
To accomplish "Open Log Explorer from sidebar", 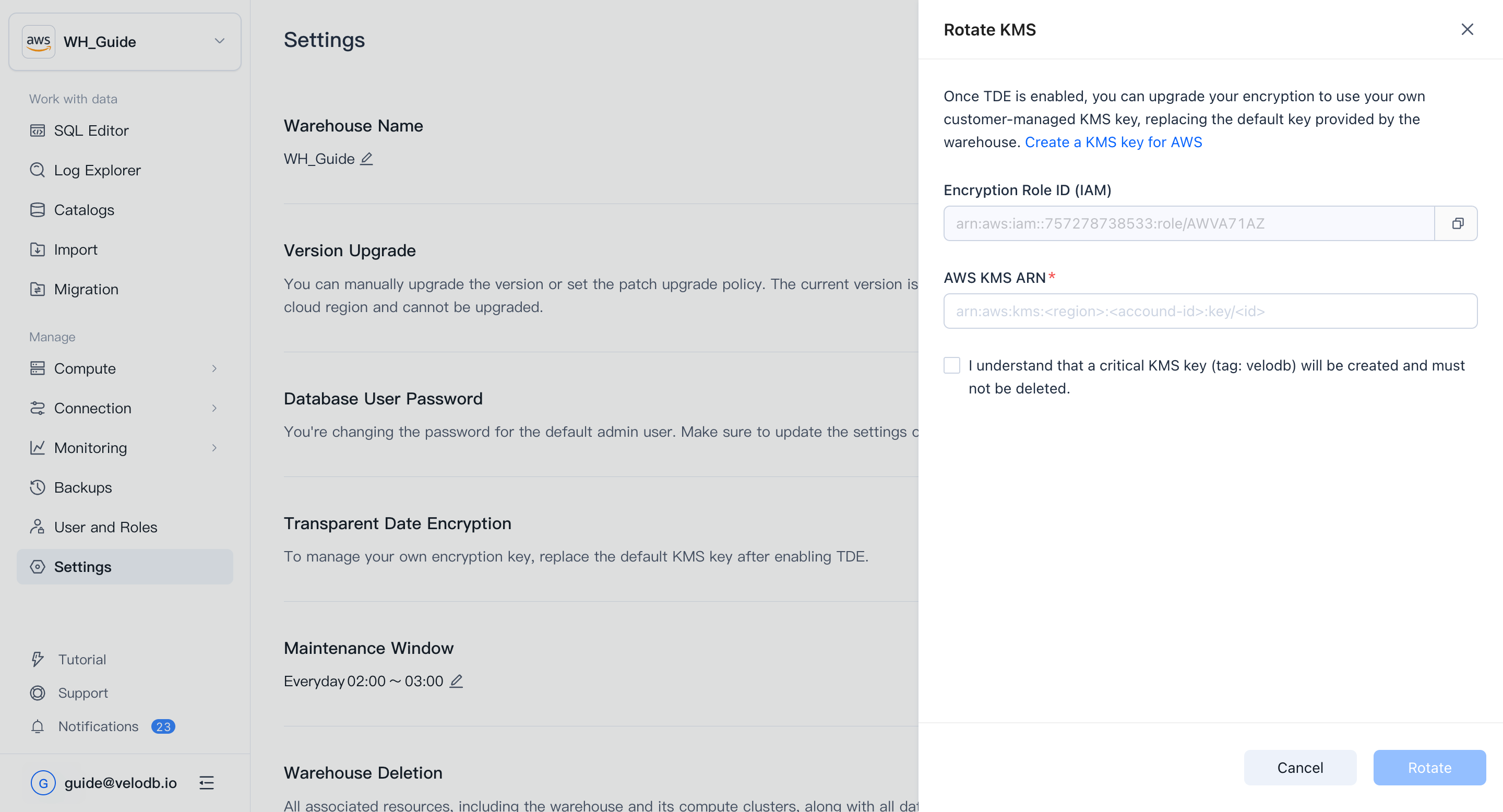I will tap(97, 170).
